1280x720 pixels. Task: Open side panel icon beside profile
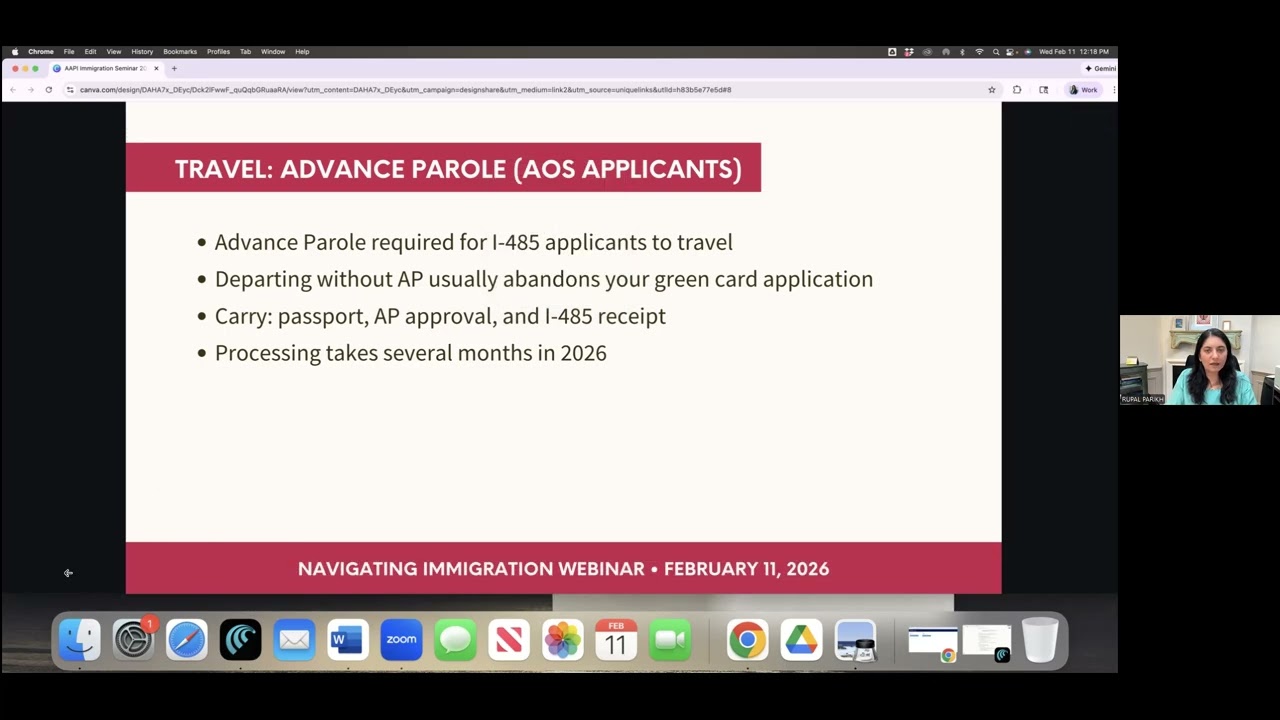click(x=1044, y=90)
